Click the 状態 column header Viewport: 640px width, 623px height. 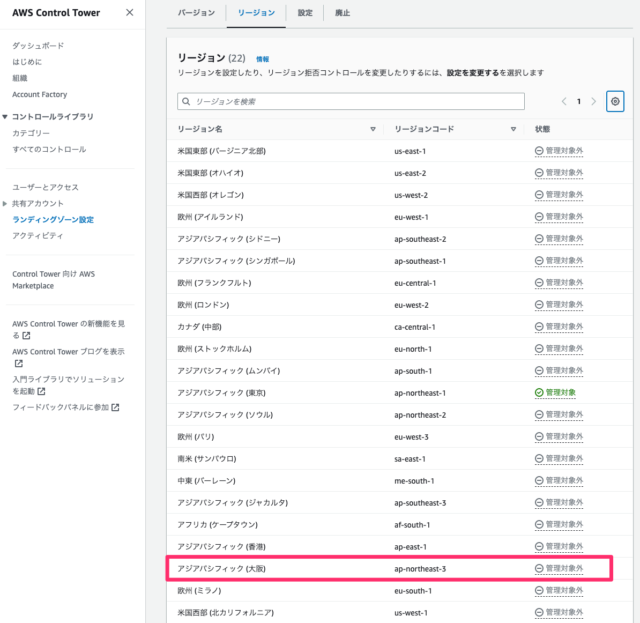542,129
